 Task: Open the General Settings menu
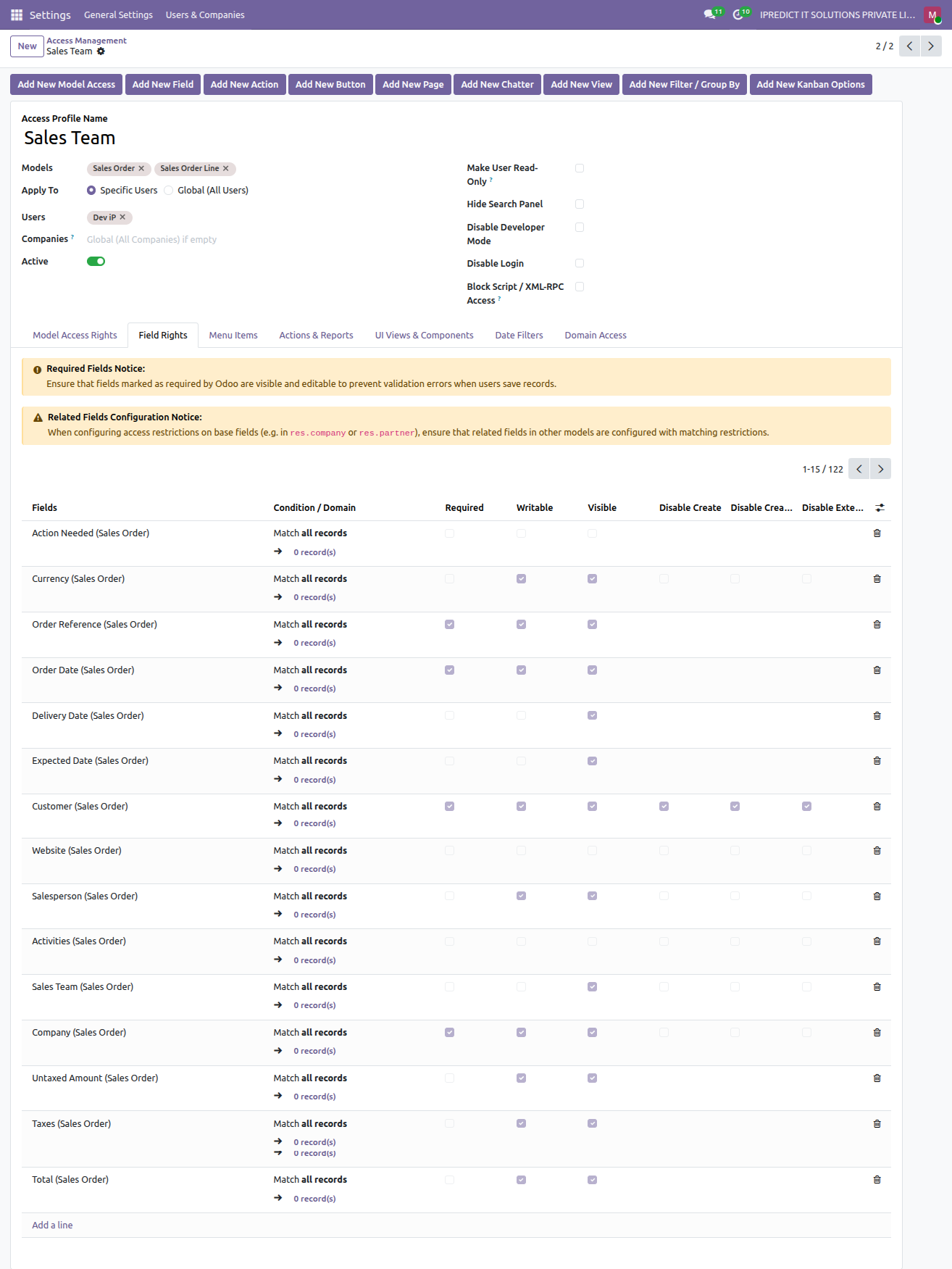[118, 14]
